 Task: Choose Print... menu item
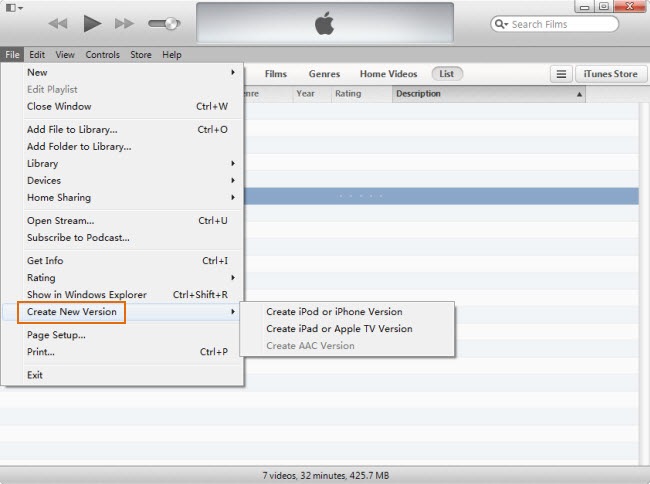(131, 352)
